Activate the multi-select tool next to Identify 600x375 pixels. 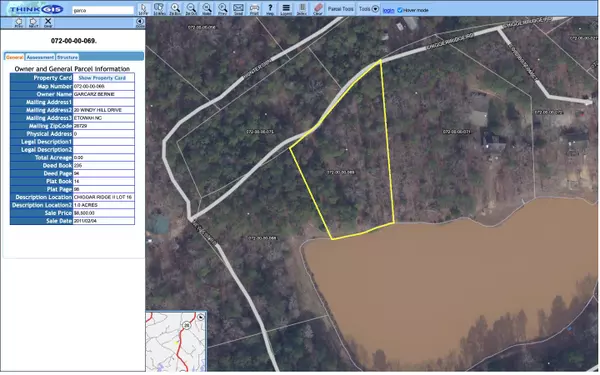[158, 9]
